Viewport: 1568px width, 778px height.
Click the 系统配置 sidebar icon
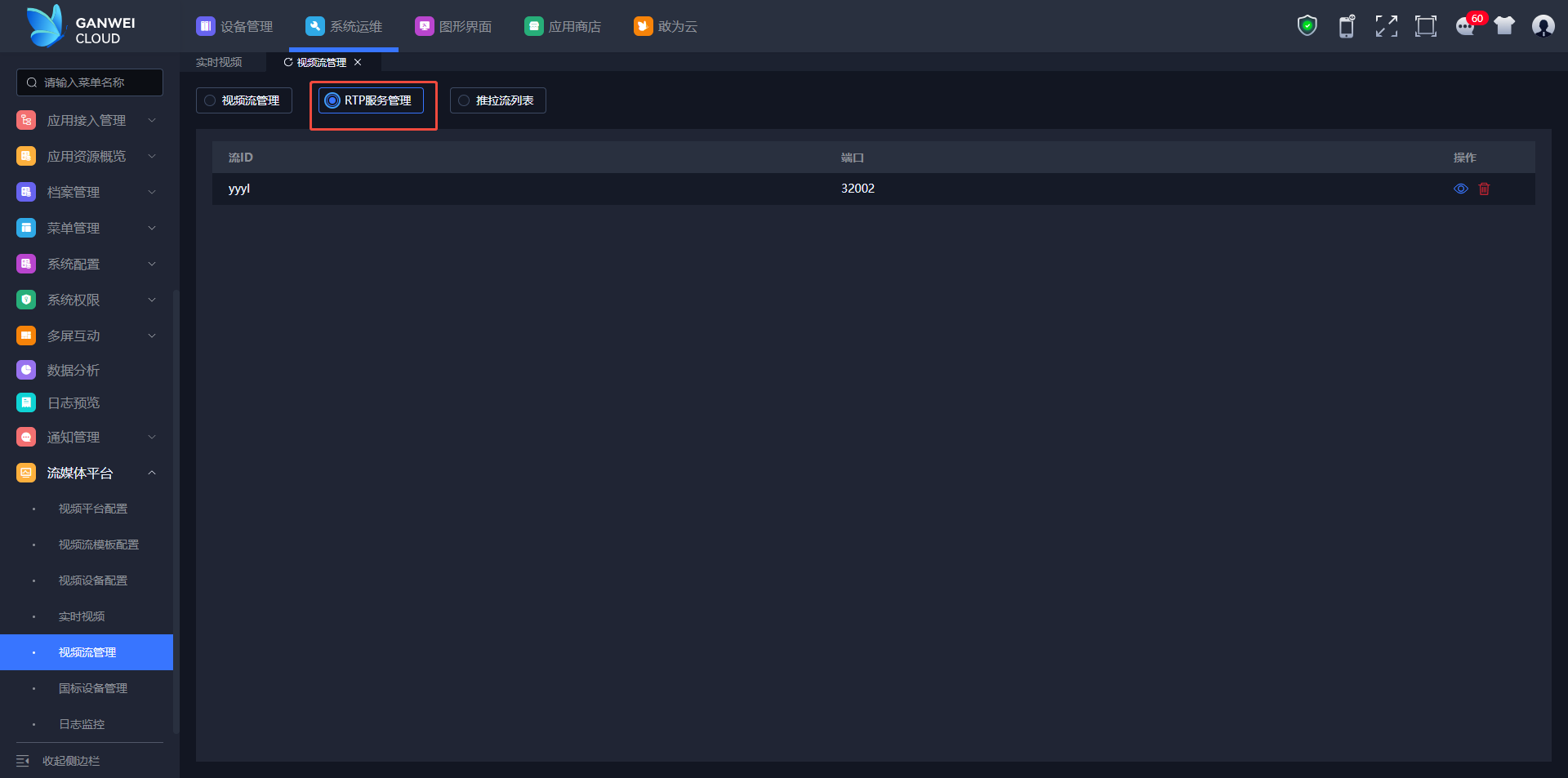(x=26, y=264)
